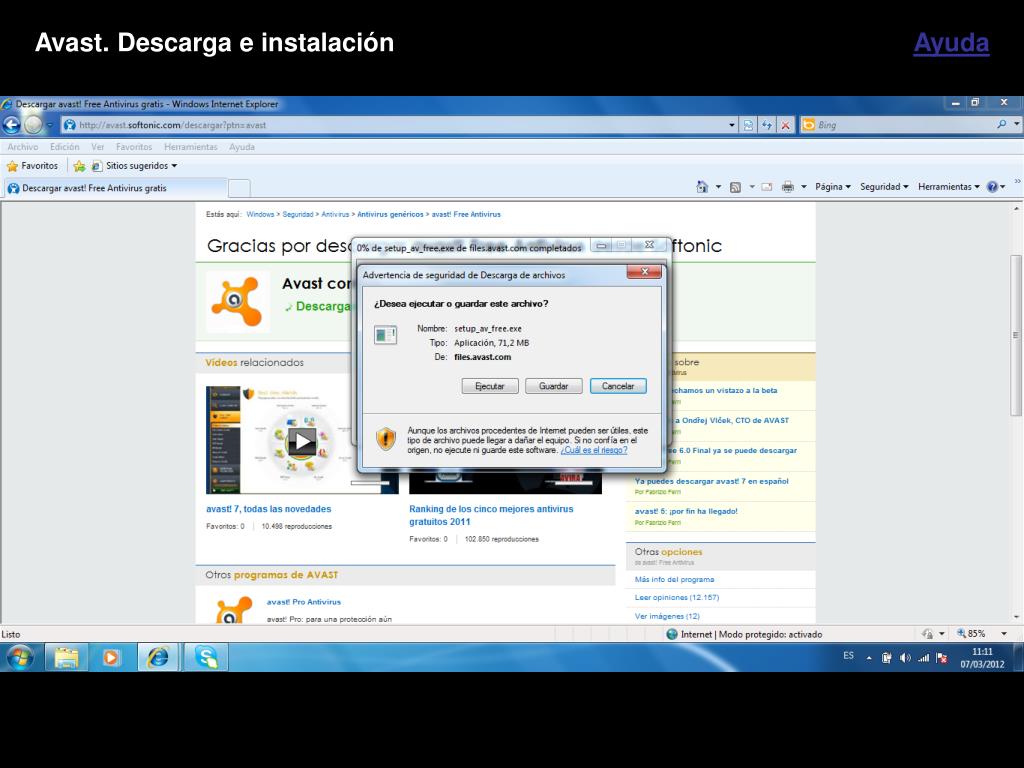Open the Edición menu
The image size is (1024, 768).
point(65,147)
